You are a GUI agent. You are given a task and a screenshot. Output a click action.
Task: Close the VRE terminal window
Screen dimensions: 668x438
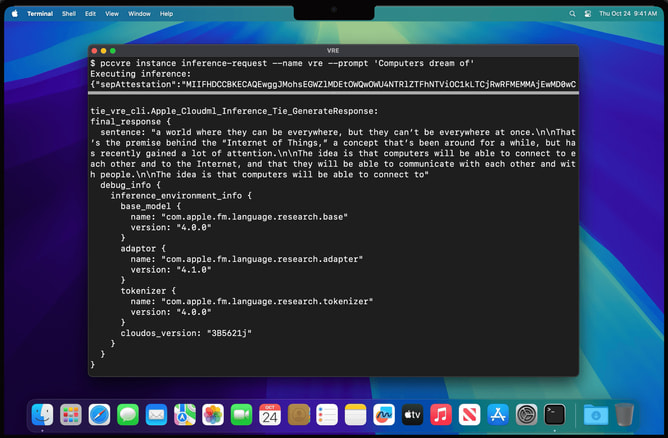click(x=94, y=51)
